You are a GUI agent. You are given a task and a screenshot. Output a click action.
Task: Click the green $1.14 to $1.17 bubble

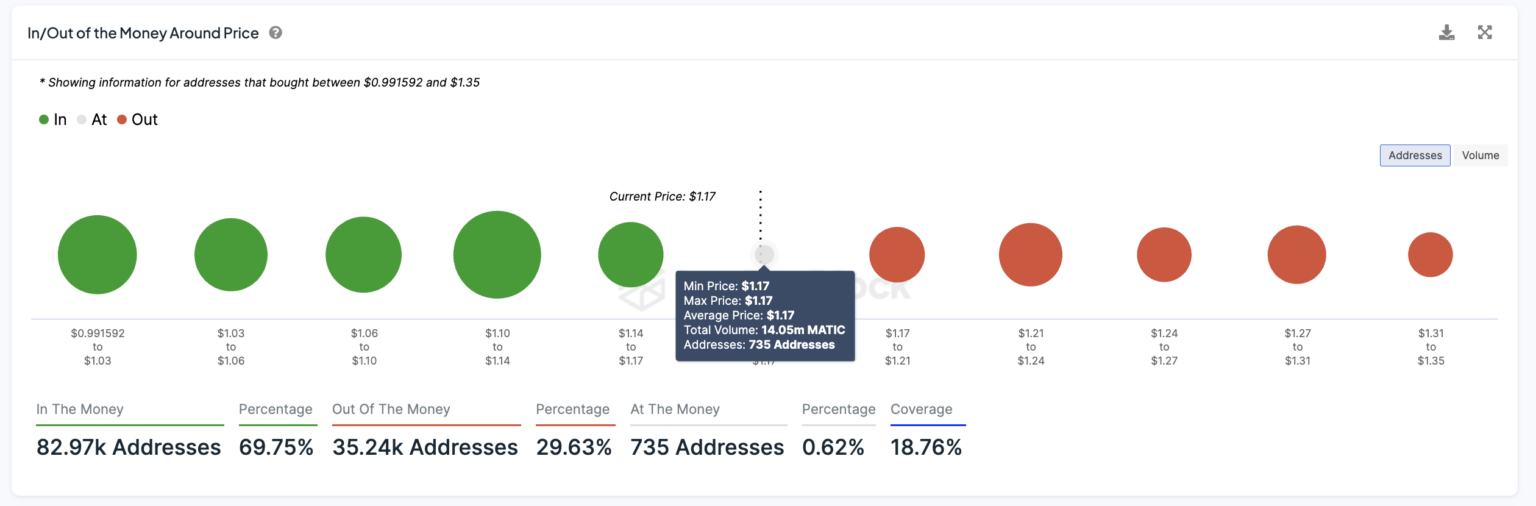[x=630, y=255]
